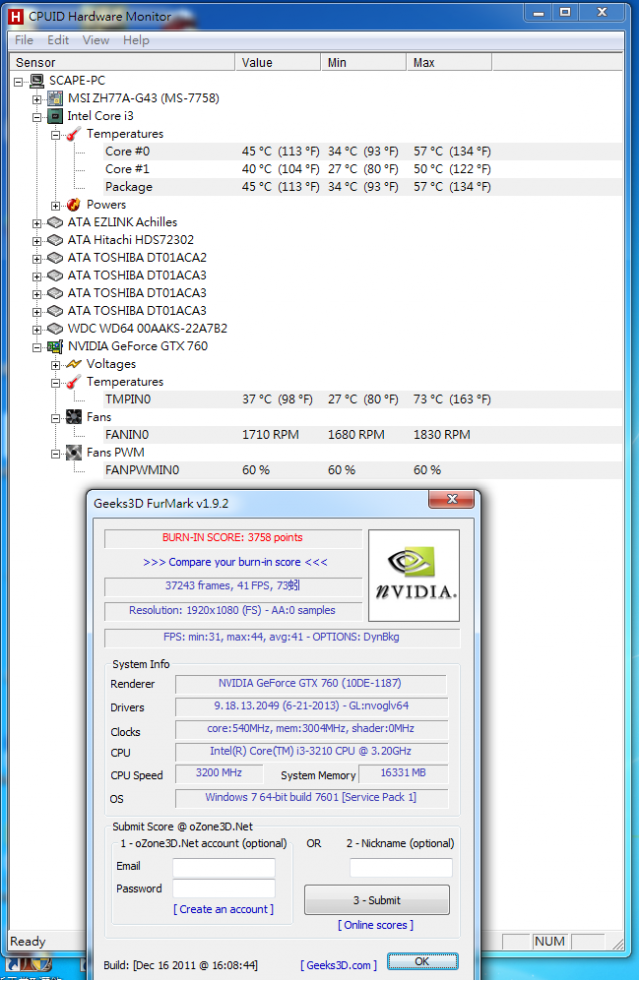Image resolution: width=640 pixels, height=981 pixels.
Task: Open the Help menu
Action: [136, 40]
